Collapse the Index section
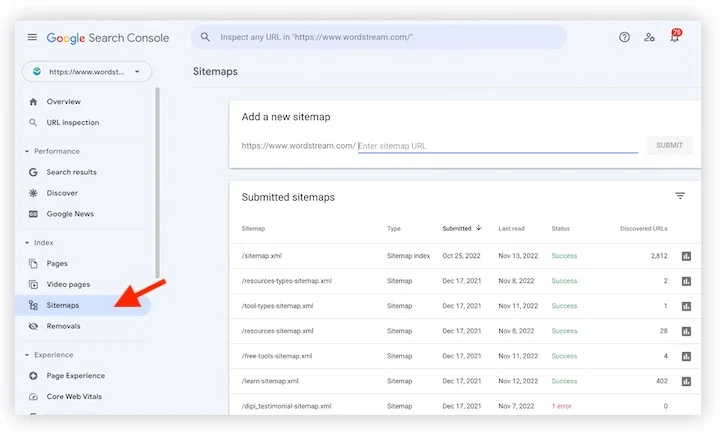This screenshot has height=435, width=720. (27, 243)
